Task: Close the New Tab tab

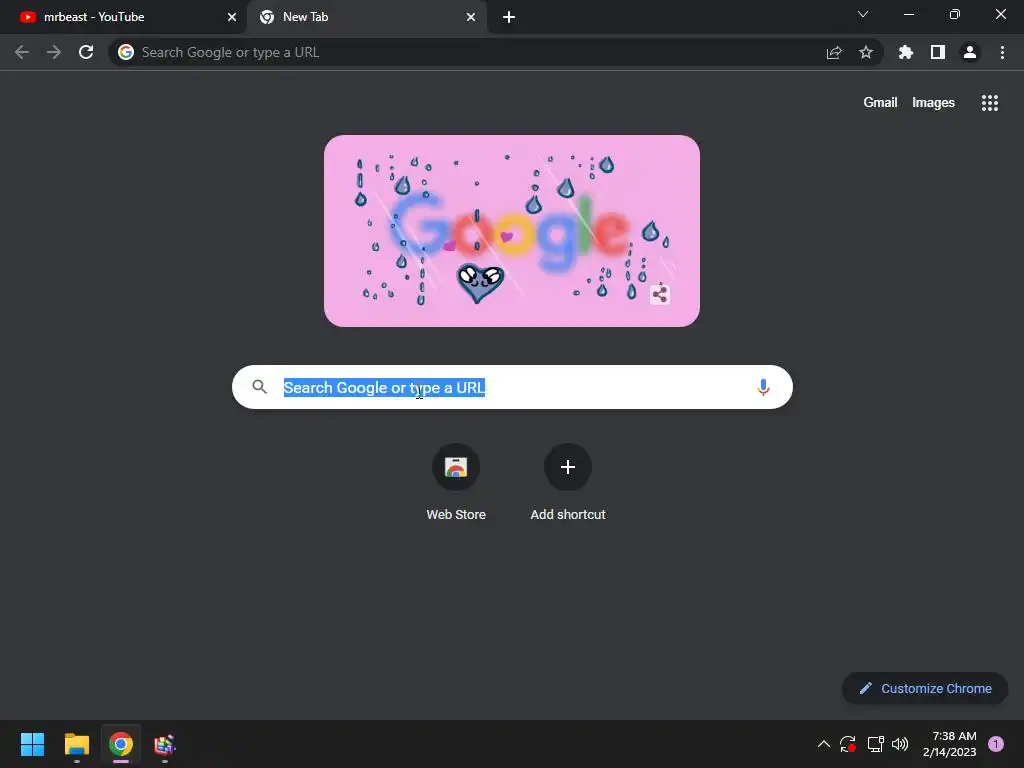Action: coord(471,17)
